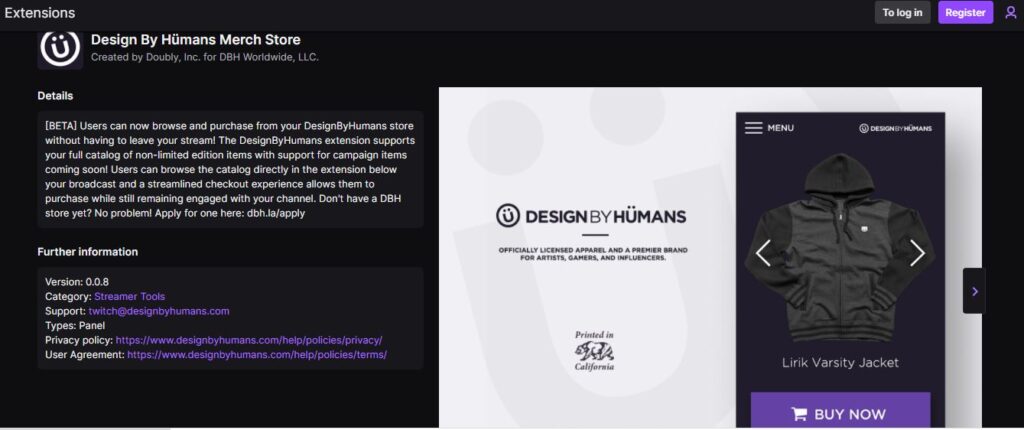Click the Design By Hümans logo icon
Viewport: 1024px width, 430px height.
60,48
